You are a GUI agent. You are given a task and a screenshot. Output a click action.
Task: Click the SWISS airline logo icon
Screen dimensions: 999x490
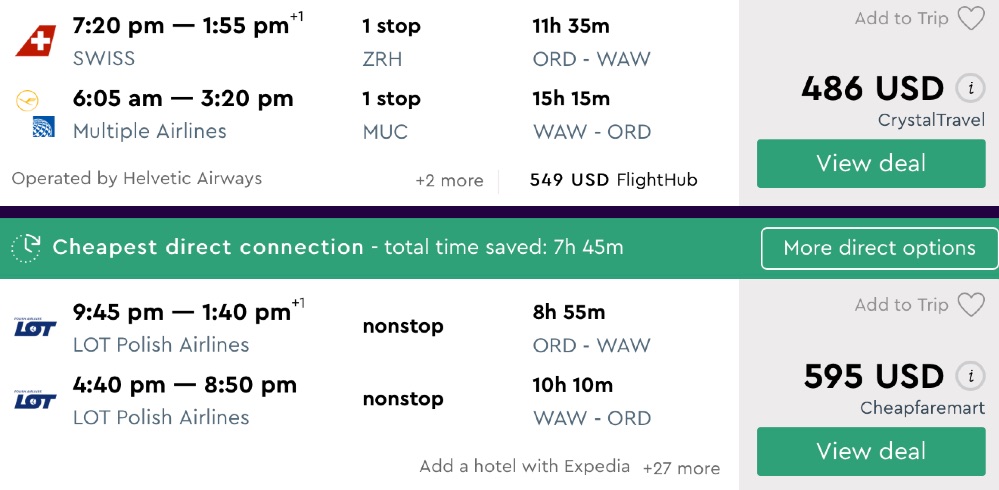tap(32, 41)
